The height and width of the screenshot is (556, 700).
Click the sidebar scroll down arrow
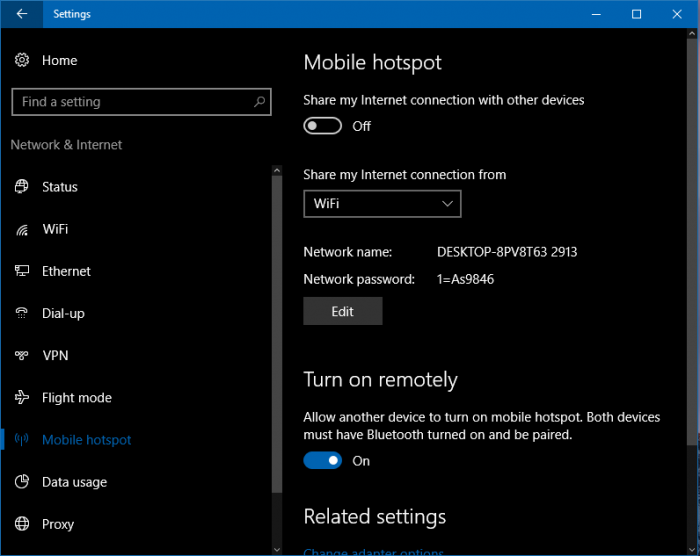tap(277, 550)
